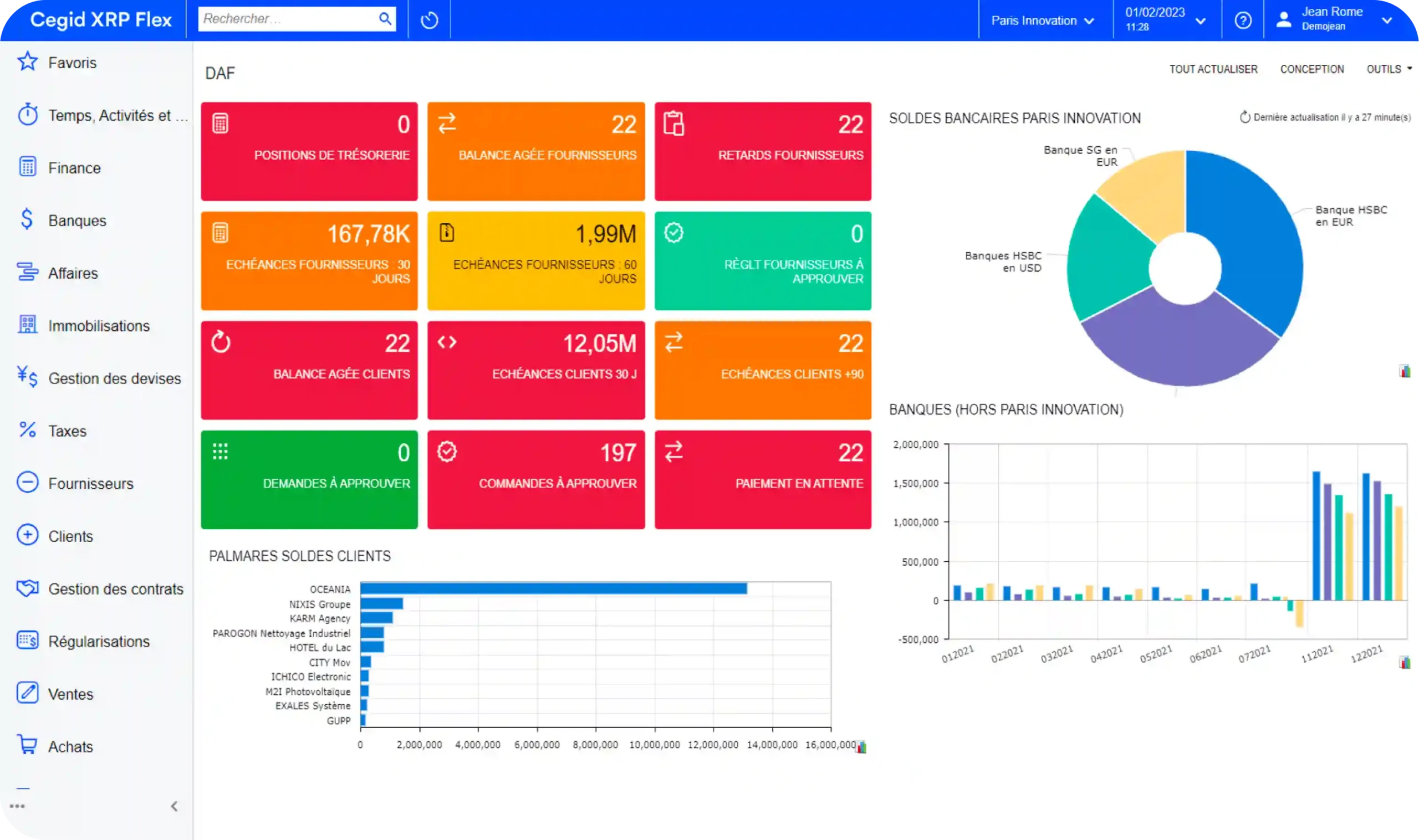1419x840 pixels.
Task: Select Fournisseurs in sidebar
Action: point(90,483)
